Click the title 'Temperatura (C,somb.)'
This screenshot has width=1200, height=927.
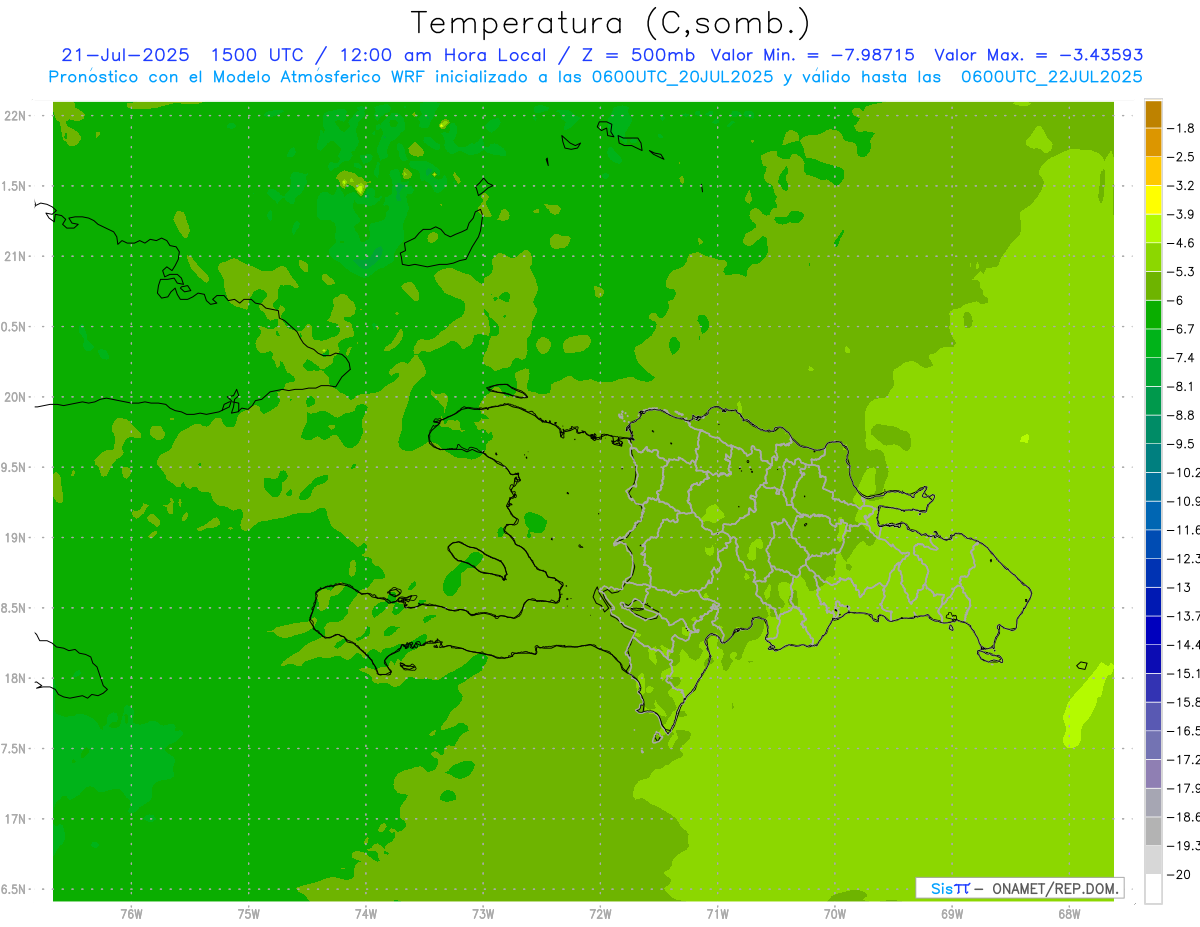point(610,23)
